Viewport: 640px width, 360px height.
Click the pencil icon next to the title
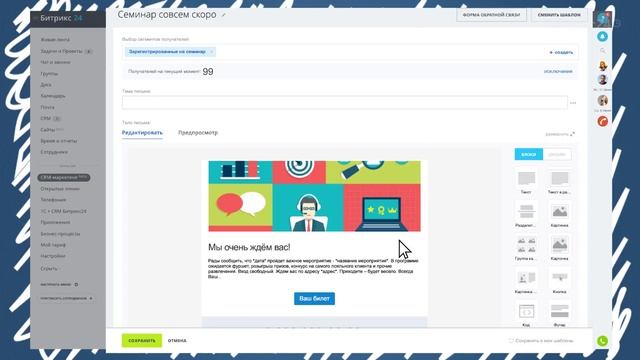click(223, 15)
